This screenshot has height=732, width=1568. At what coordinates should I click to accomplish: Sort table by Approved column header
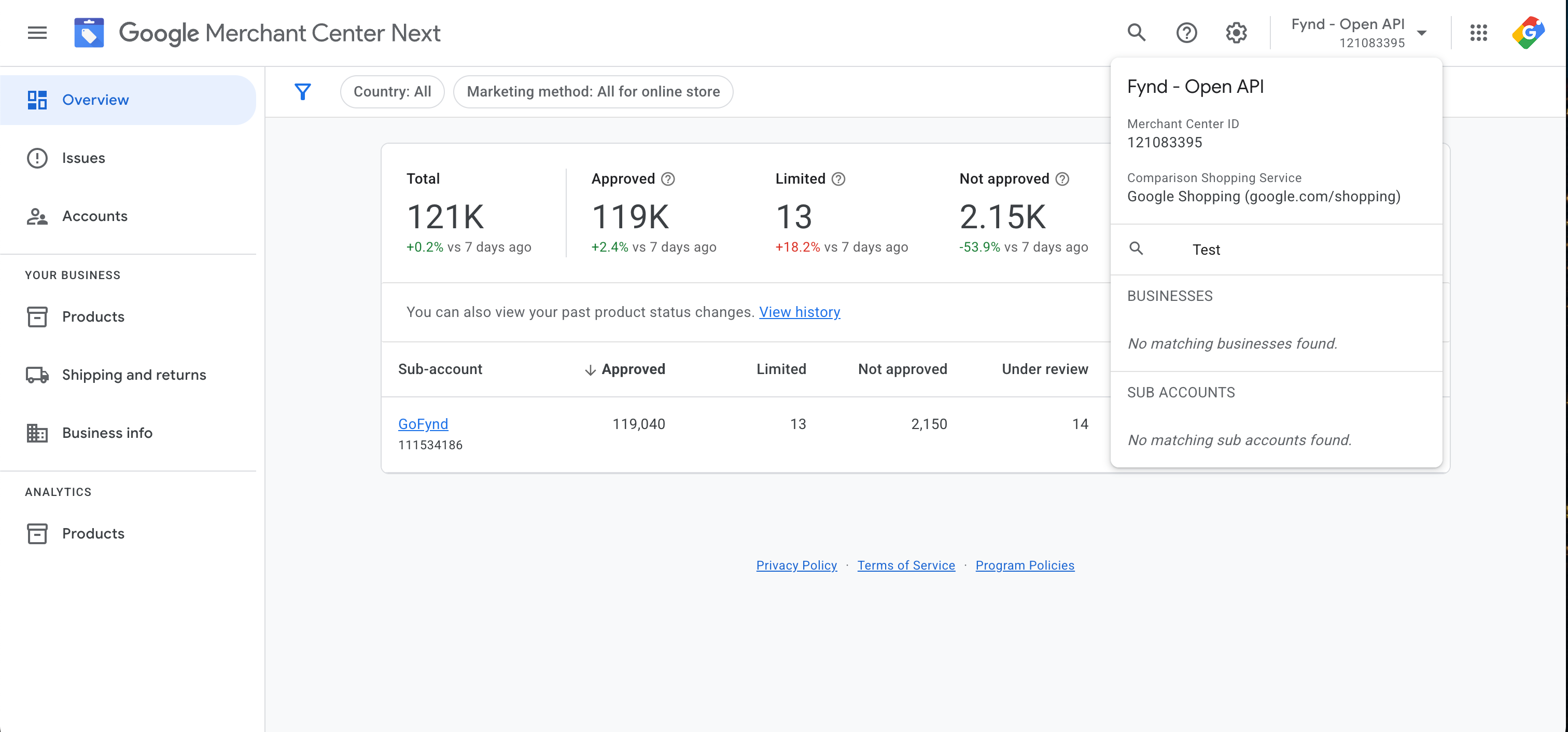click(632, 370)
